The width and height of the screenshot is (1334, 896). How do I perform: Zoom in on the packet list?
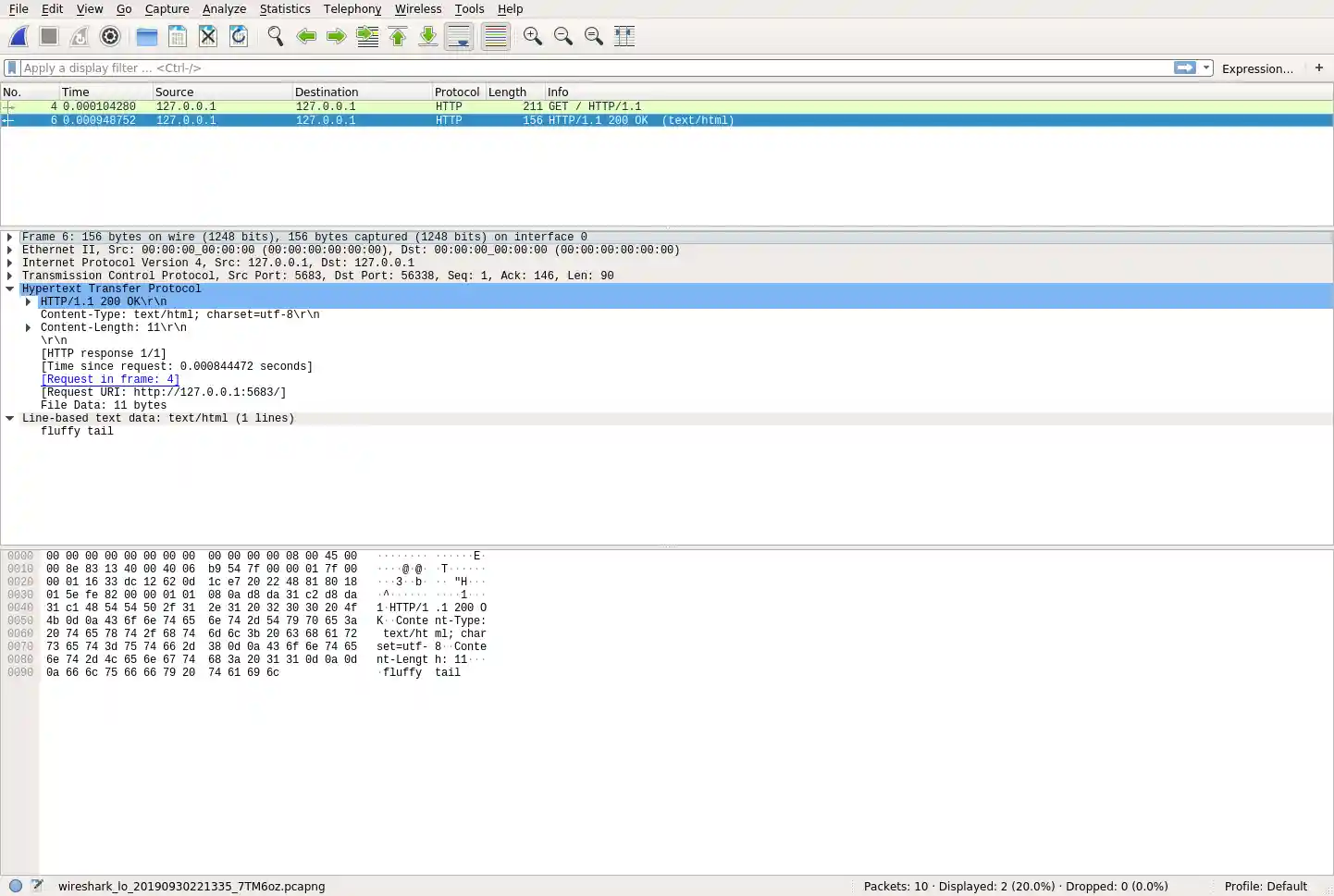pyautogui.click(x=532, y=36)
